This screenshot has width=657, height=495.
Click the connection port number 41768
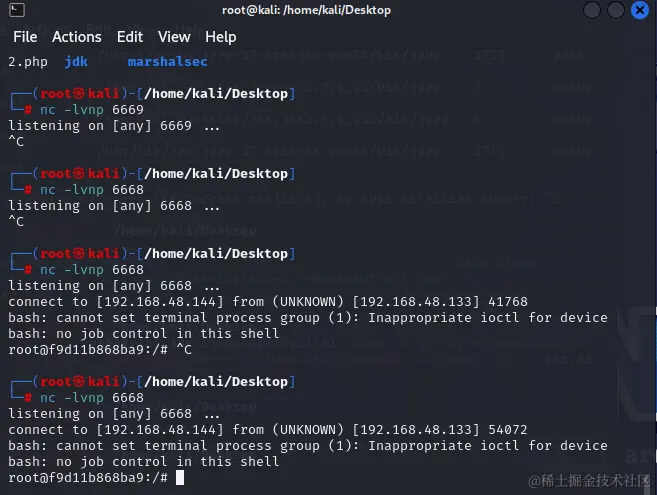(508, 302)
